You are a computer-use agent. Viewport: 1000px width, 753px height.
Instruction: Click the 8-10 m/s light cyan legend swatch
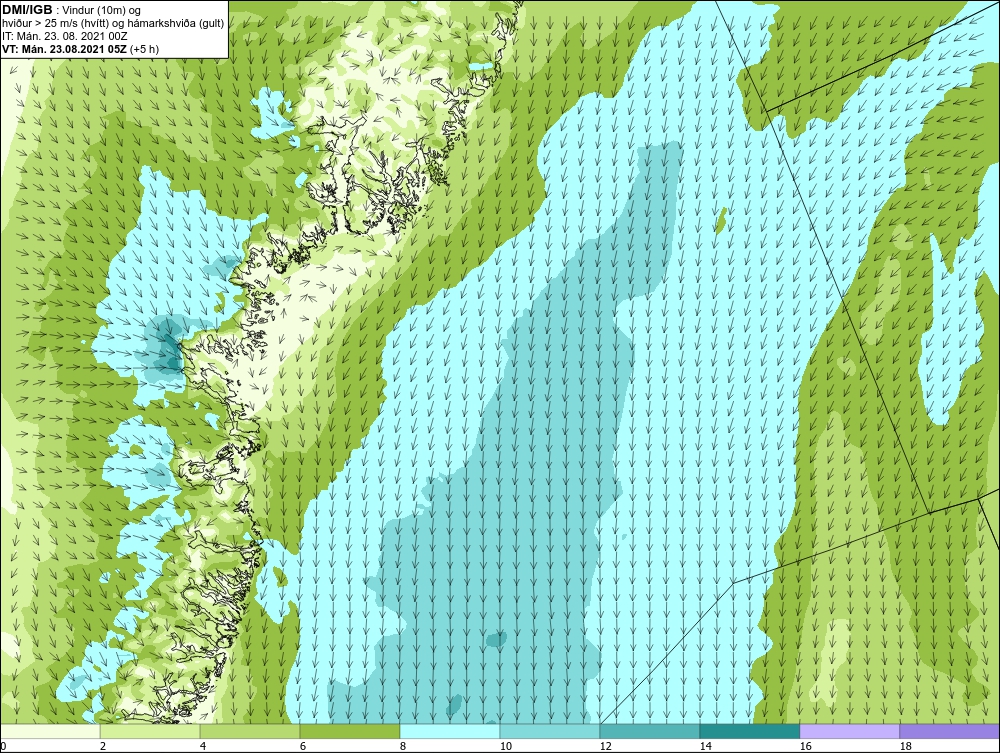[x=450, y=731]
